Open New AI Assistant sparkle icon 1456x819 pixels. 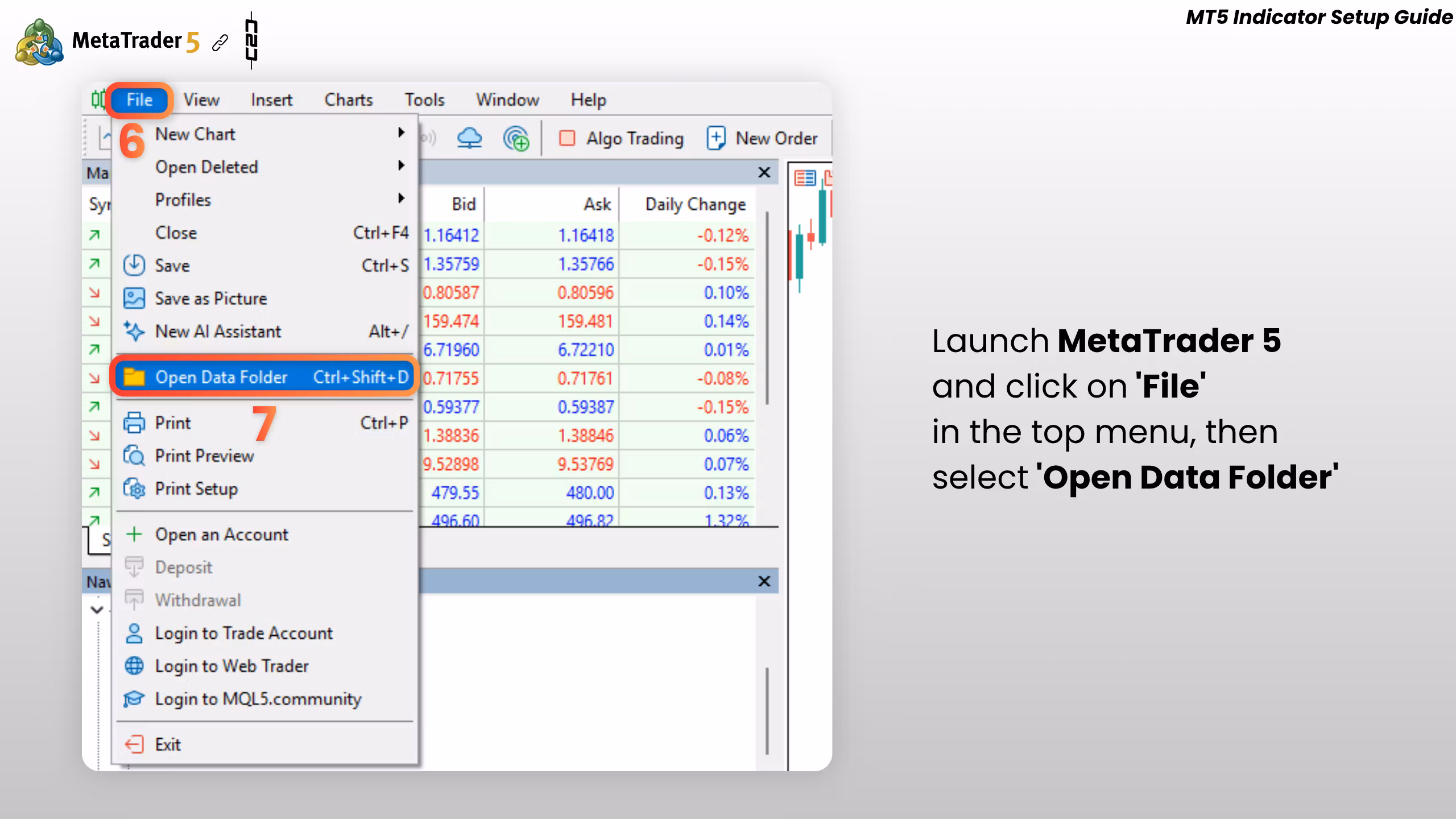click(x=134, y=331)
